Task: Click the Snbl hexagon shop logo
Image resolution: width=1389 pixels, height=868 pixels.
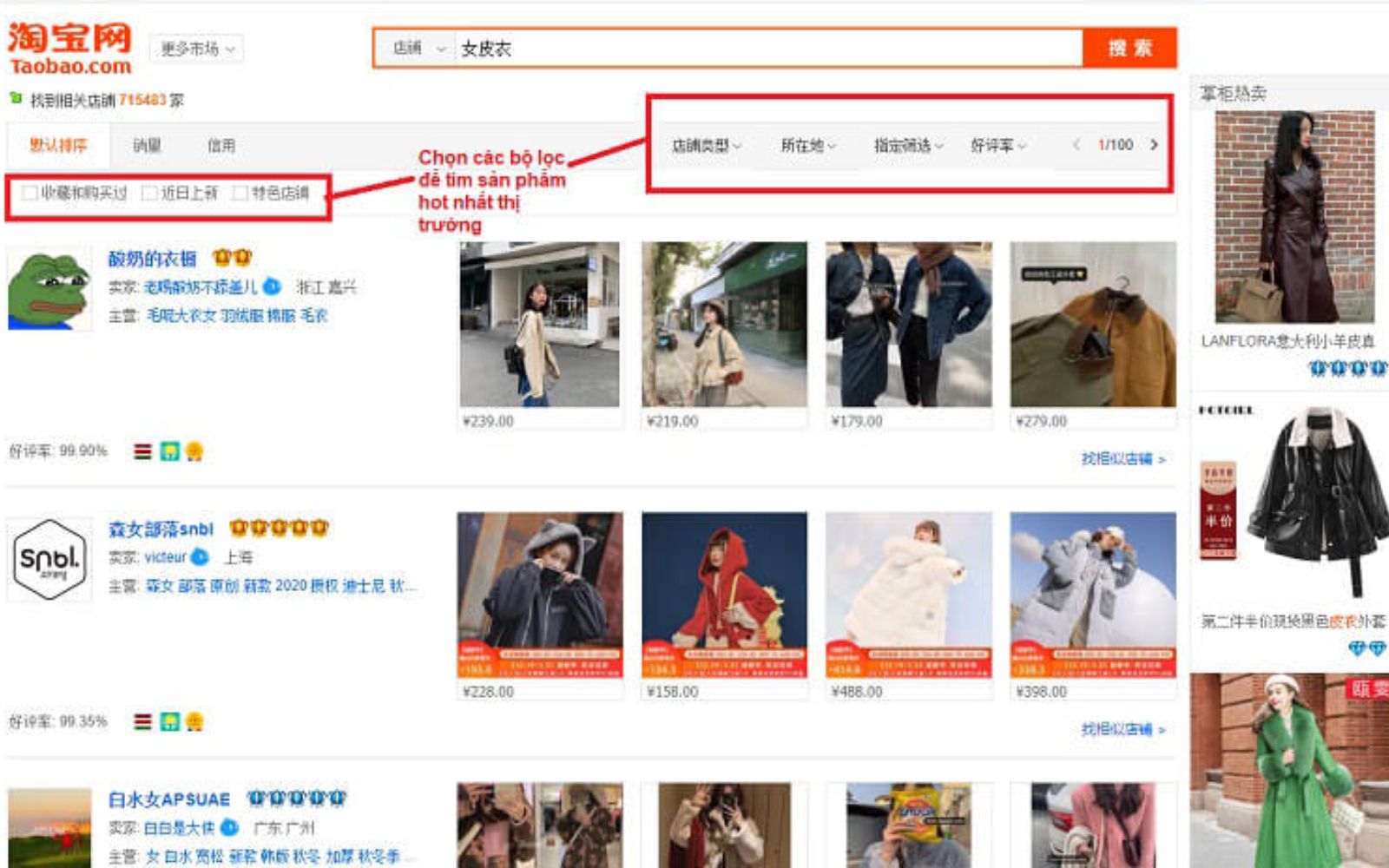Action: pyautogui.click(x=50, y=560)
